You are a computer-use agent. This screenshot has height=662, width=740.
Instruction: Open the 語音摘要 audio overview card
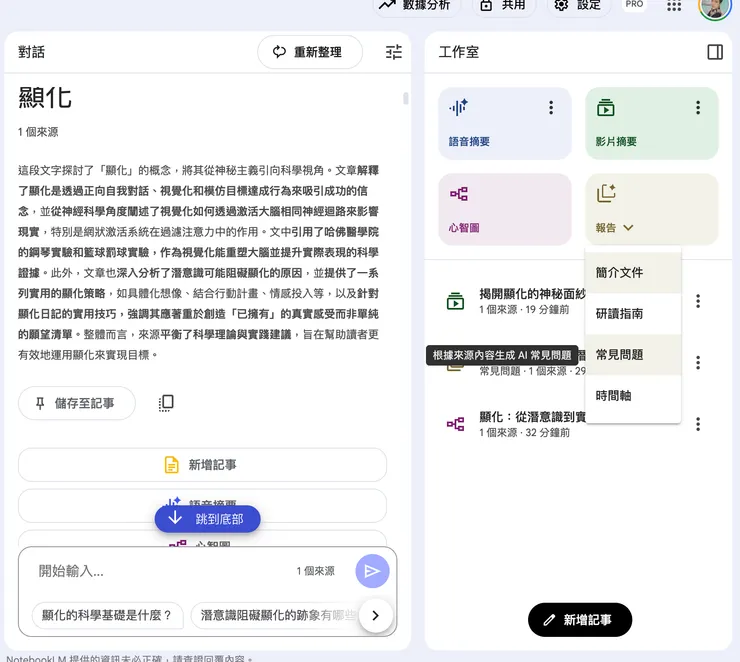(505, 123)
